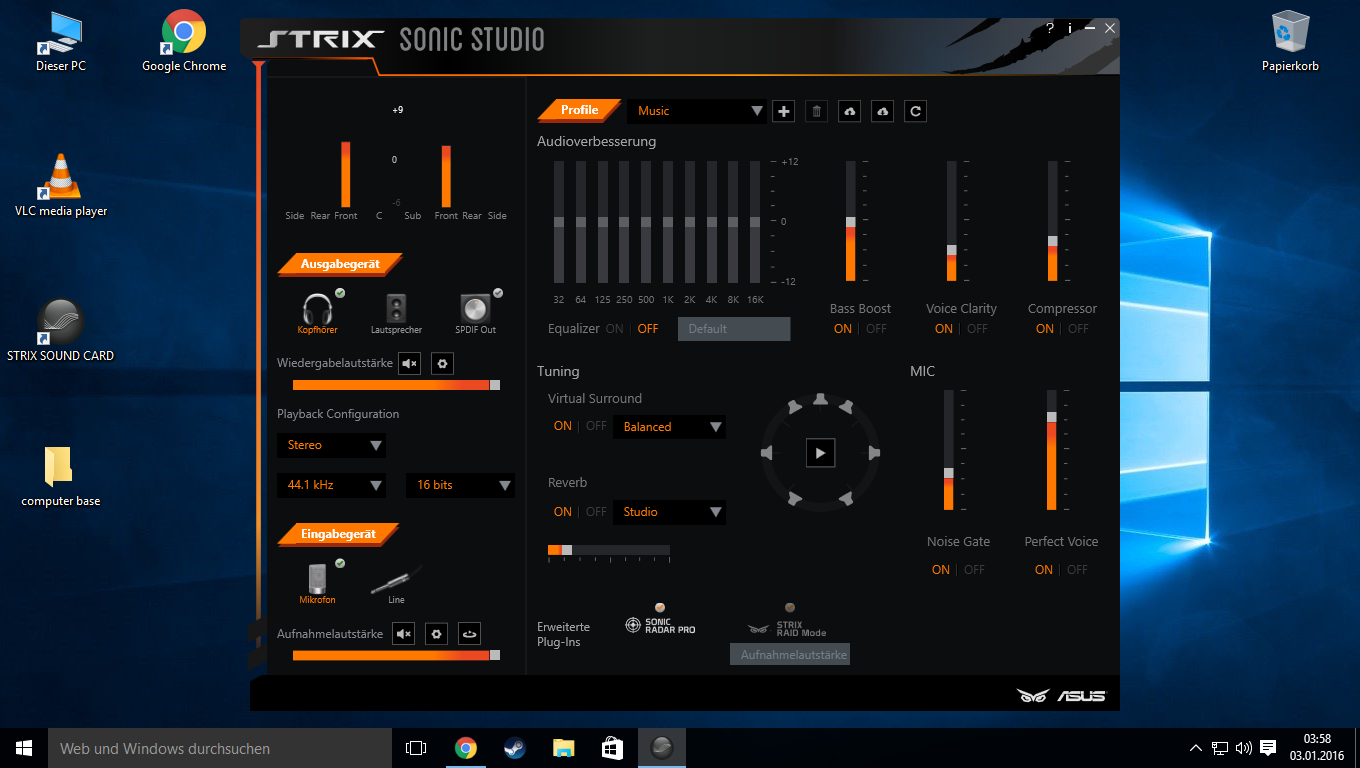Image resolution: width=1360 pixels, height=768 pixels.
Task: Click the 'Web und Windows durchsuchen' search box
Action: click(x=220, y=748)
